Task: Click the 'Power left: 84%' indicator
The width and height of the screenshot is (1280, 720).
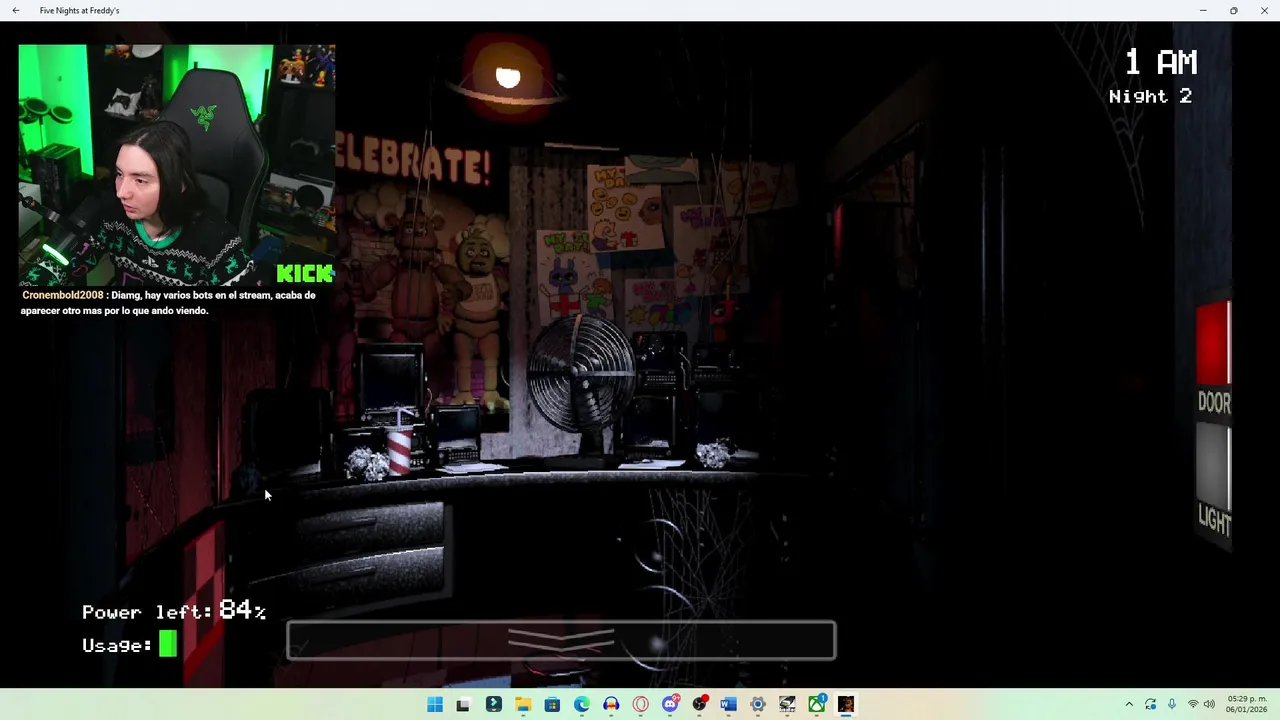Action: 174,611
